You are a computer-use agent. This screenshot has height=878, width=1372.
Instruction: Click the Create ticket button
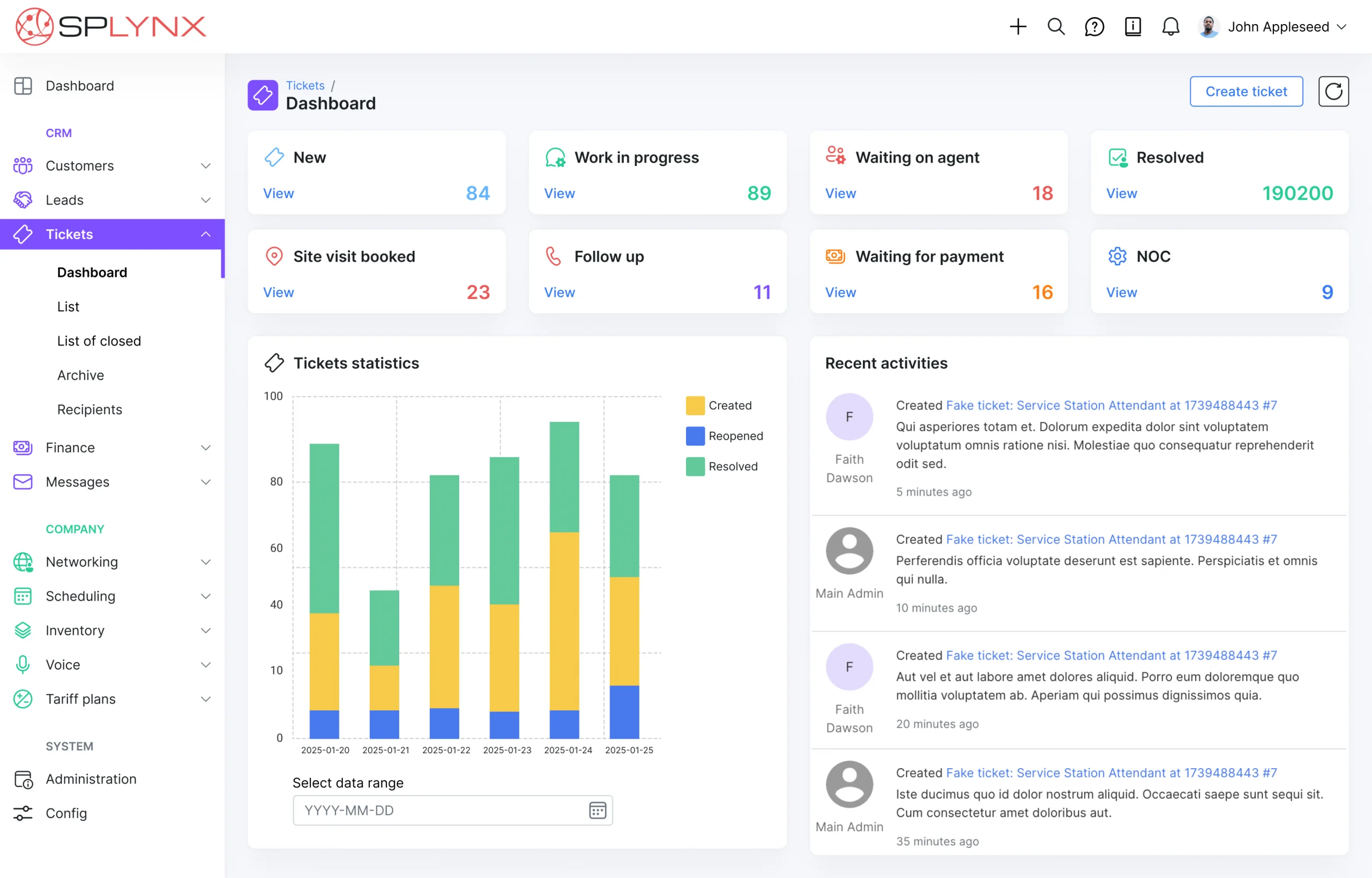click(1246, 91)
